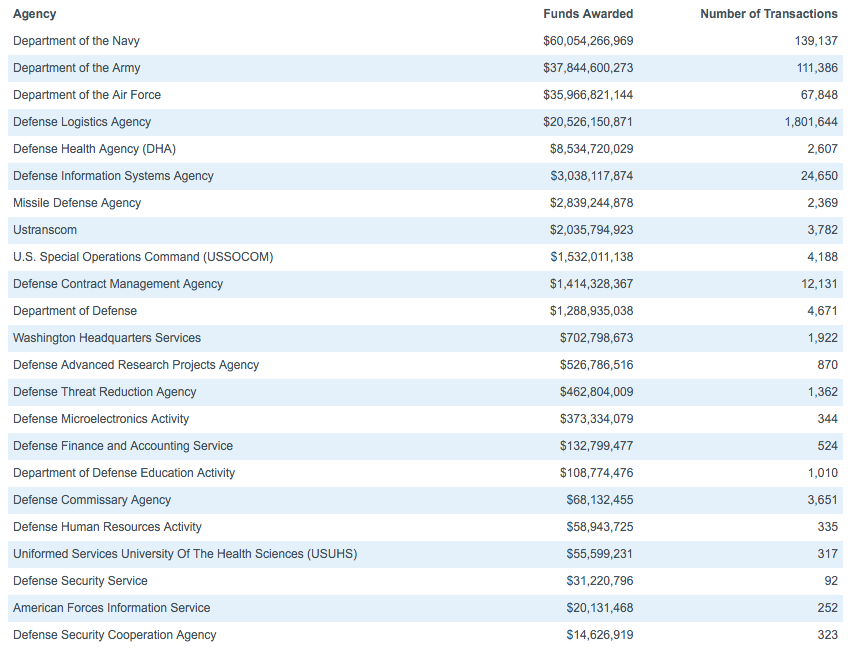Select the funds value $3,038,117,874

tap(591, 176)
